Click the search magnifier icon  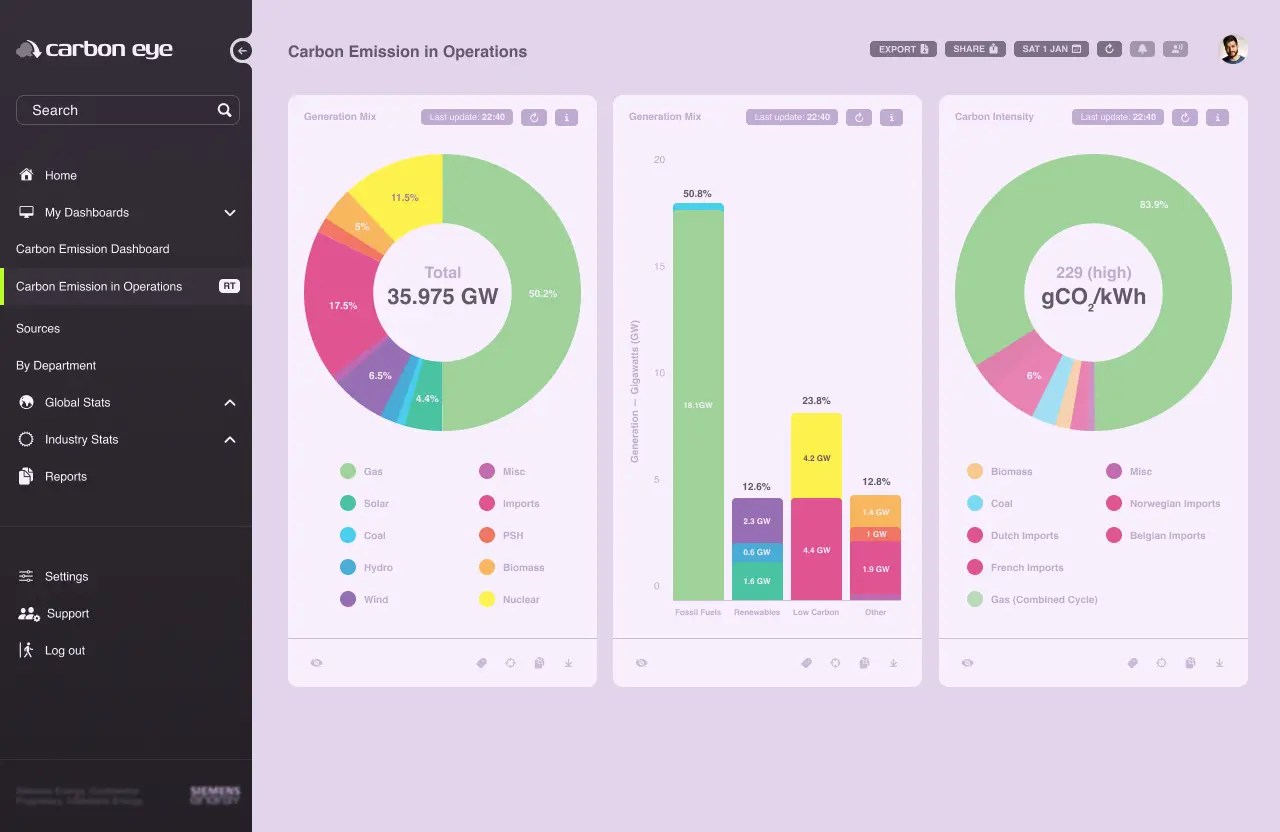[225, 110]
